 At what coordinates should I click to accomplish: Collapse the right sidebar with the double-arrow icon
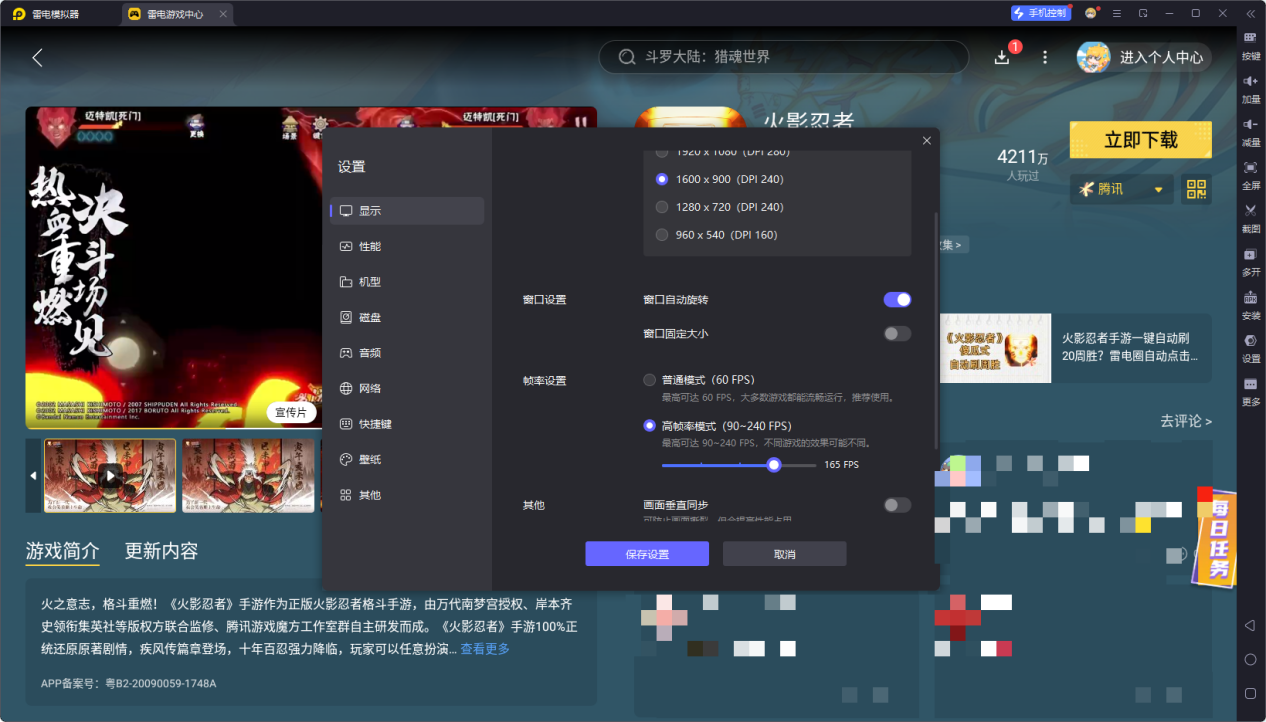pyautogui.click(x=1250, y=14)
